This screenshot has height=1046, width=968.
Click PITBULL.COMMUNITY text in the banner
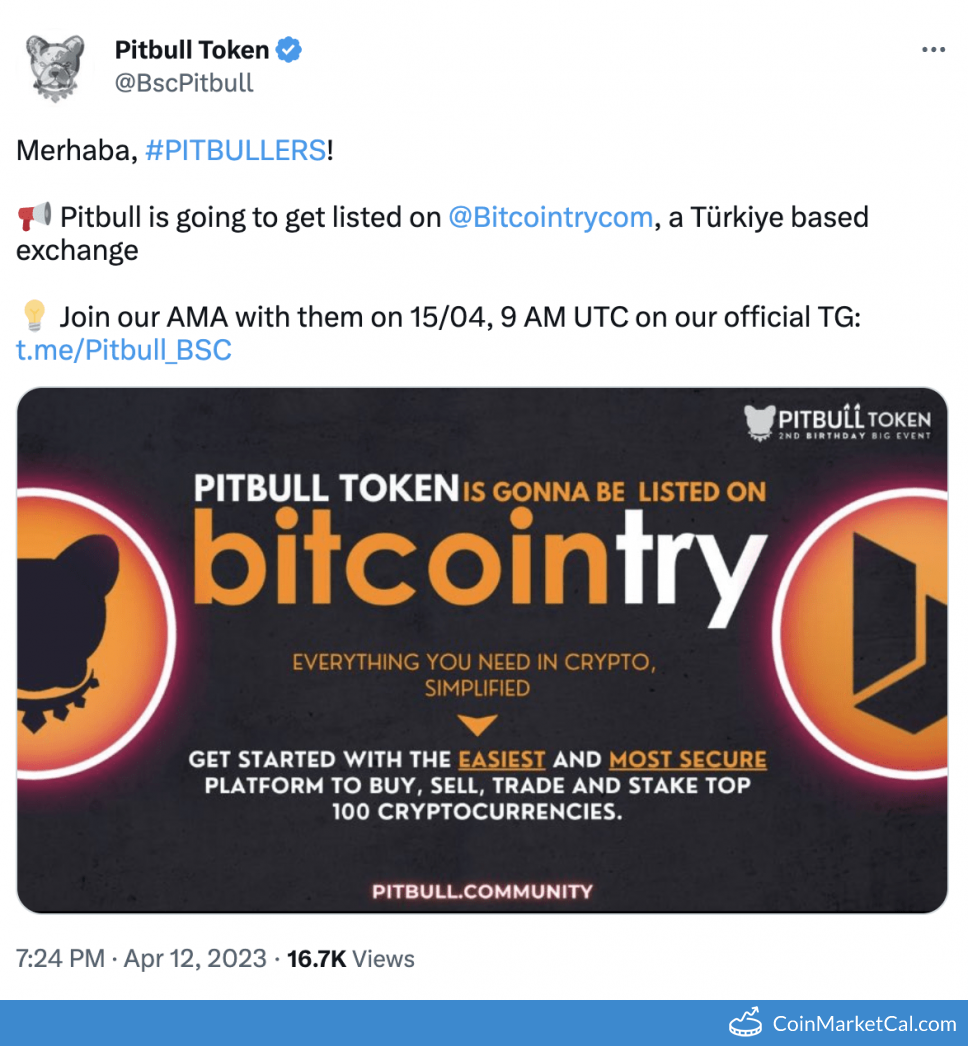(482, 891)
